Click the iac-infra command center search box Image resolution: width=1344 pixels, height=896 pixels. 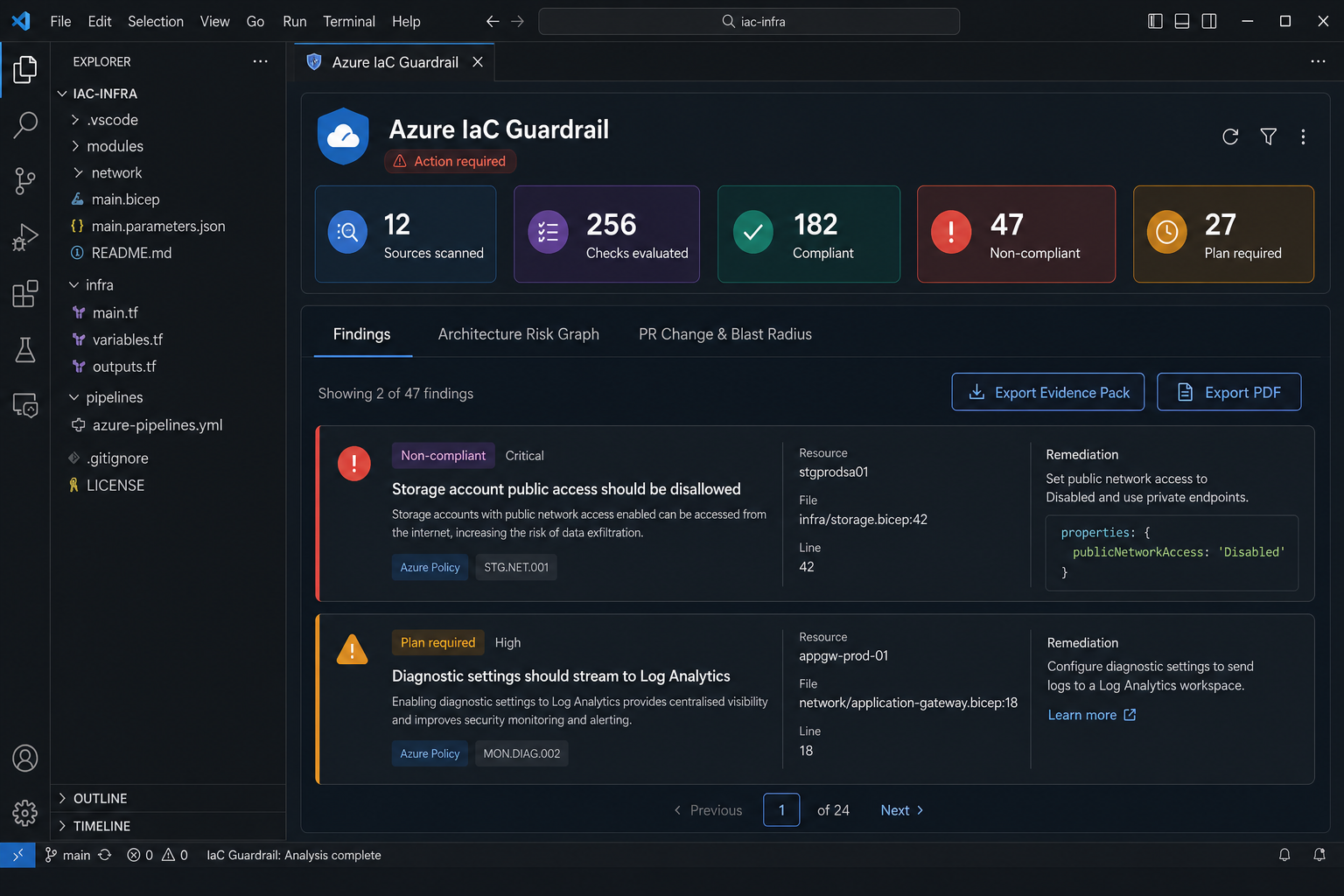(749, 21)
